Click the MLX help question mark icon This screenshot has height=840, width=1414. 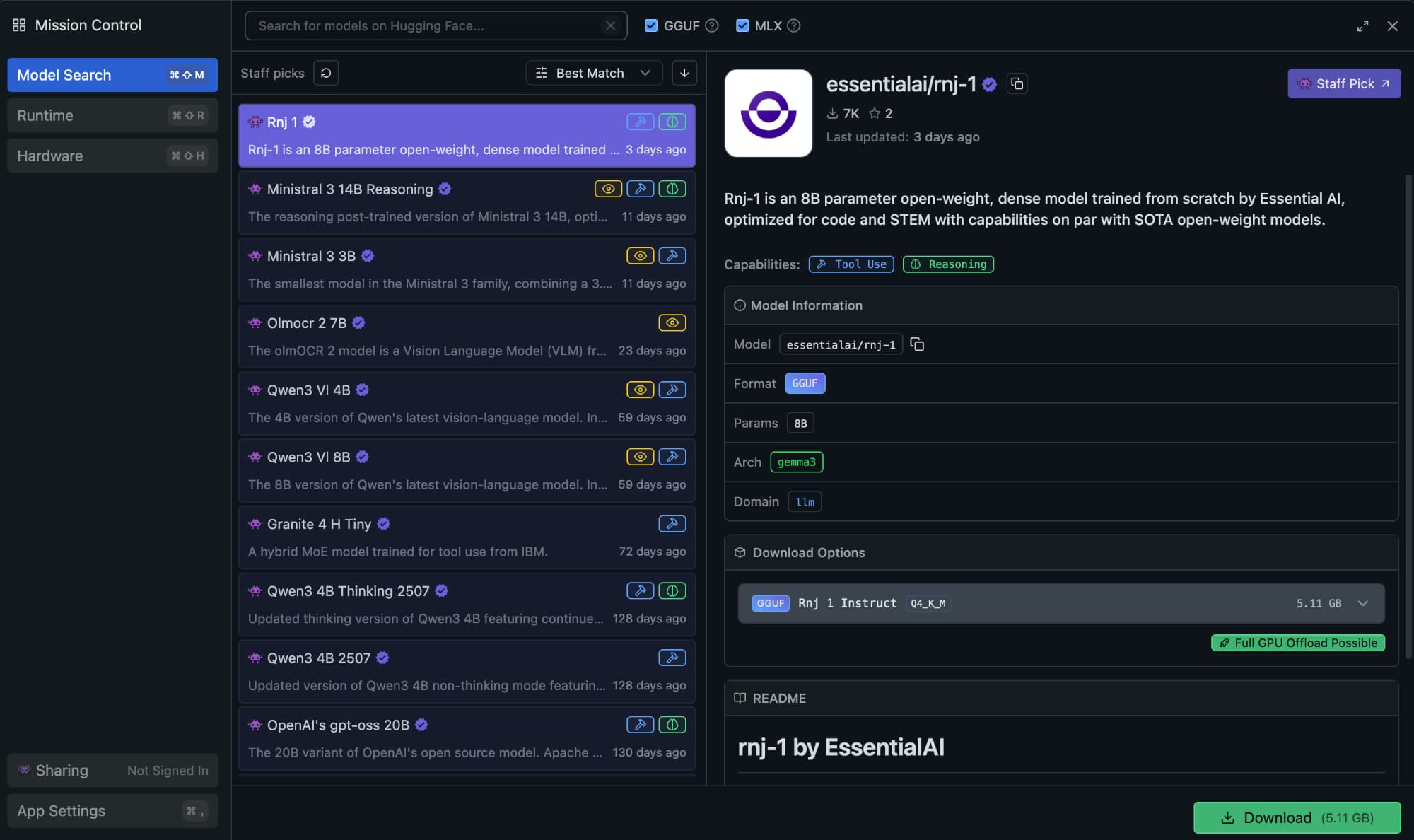(x=794, y=25)
